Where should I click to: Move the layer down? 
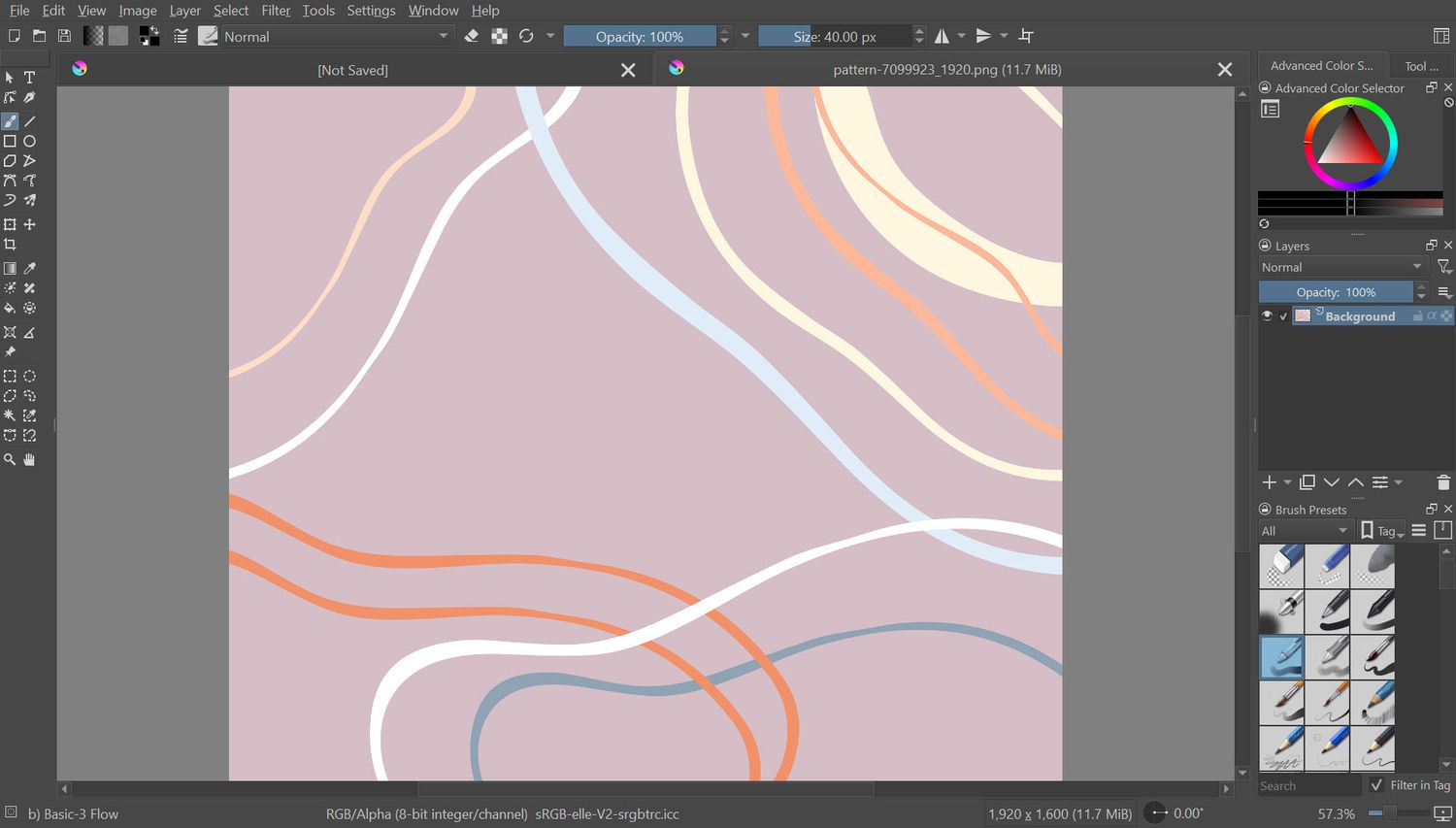click(1332, 482)
